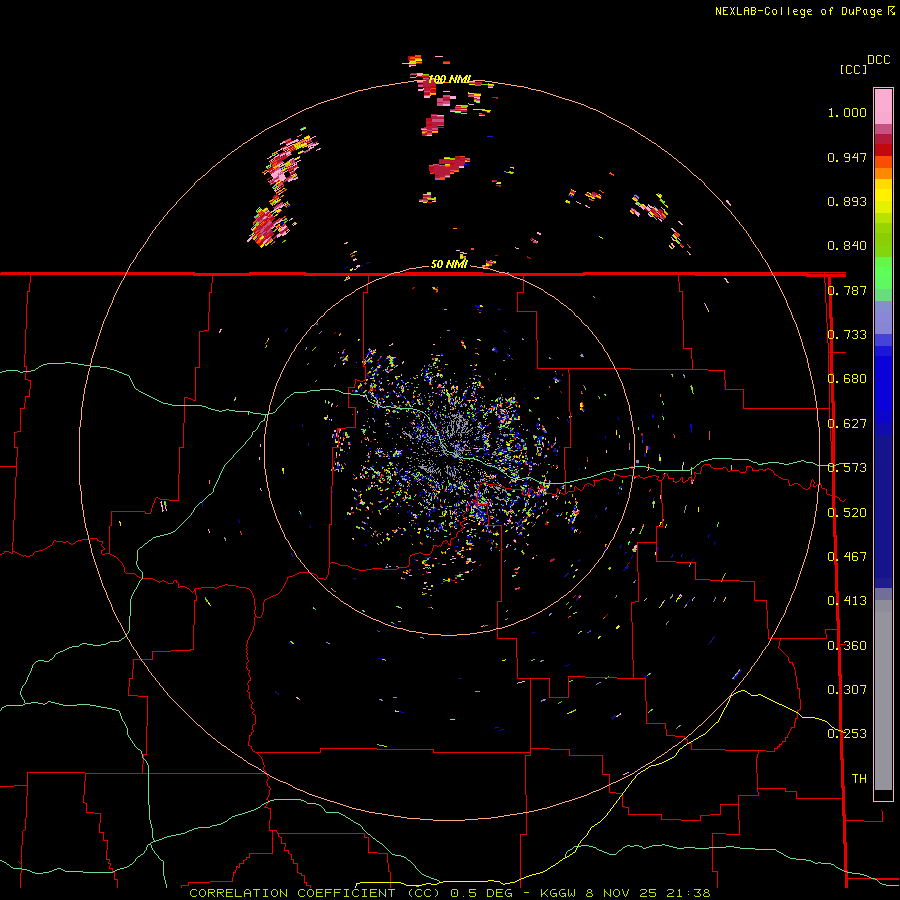Click the 0.573 scale value
900x900 pixels.
(x=847, y=468)
